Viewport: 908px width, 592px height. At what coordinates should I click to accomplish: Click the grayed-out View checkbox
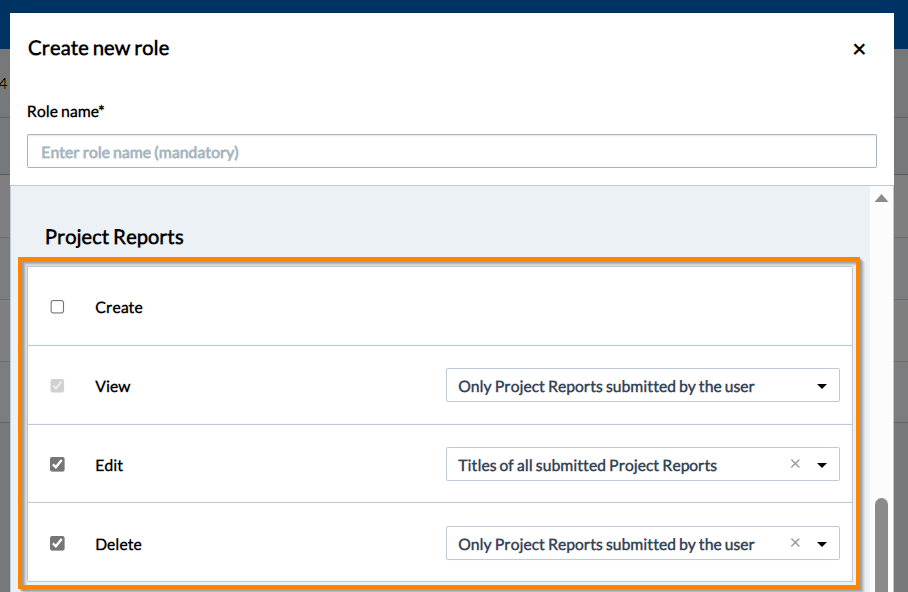pos(57,386)
